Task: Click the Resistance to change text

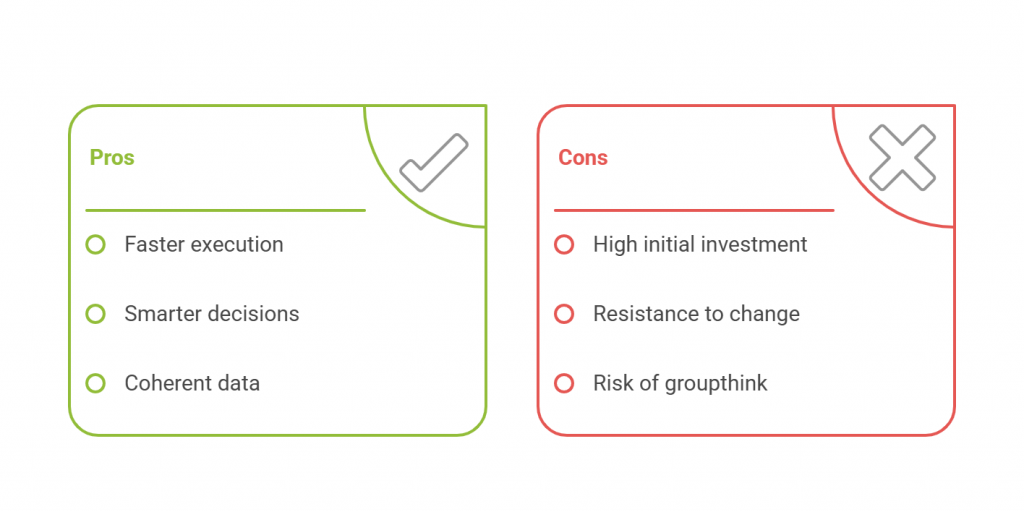Action: (x=696, y=314)
